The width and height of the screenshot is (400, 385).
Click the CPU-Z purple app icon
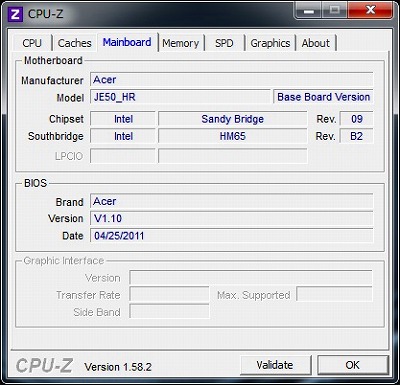[x=15, y=15]
